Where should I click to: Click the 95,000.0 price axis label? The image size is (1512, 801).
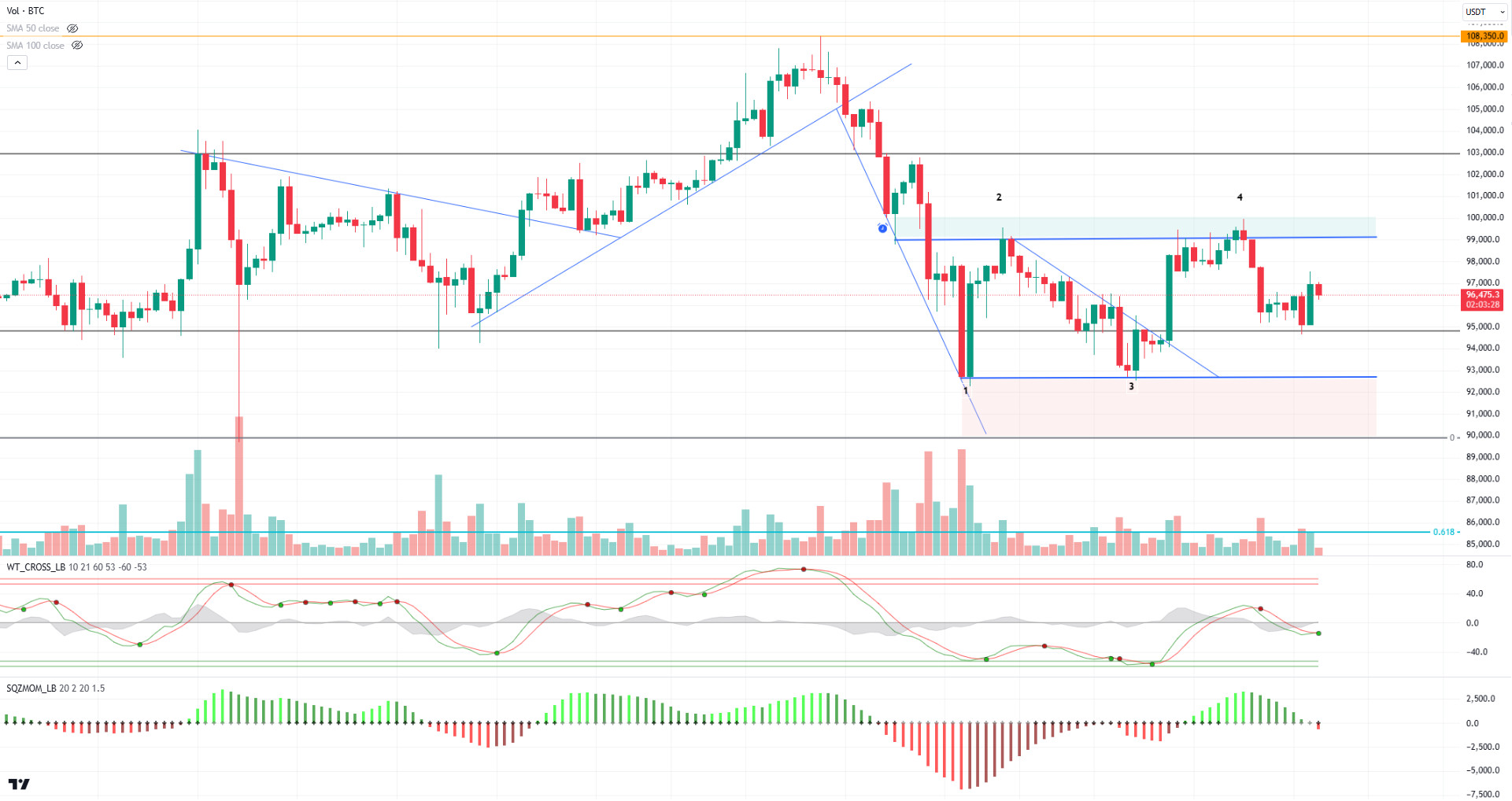point(1484,327)
